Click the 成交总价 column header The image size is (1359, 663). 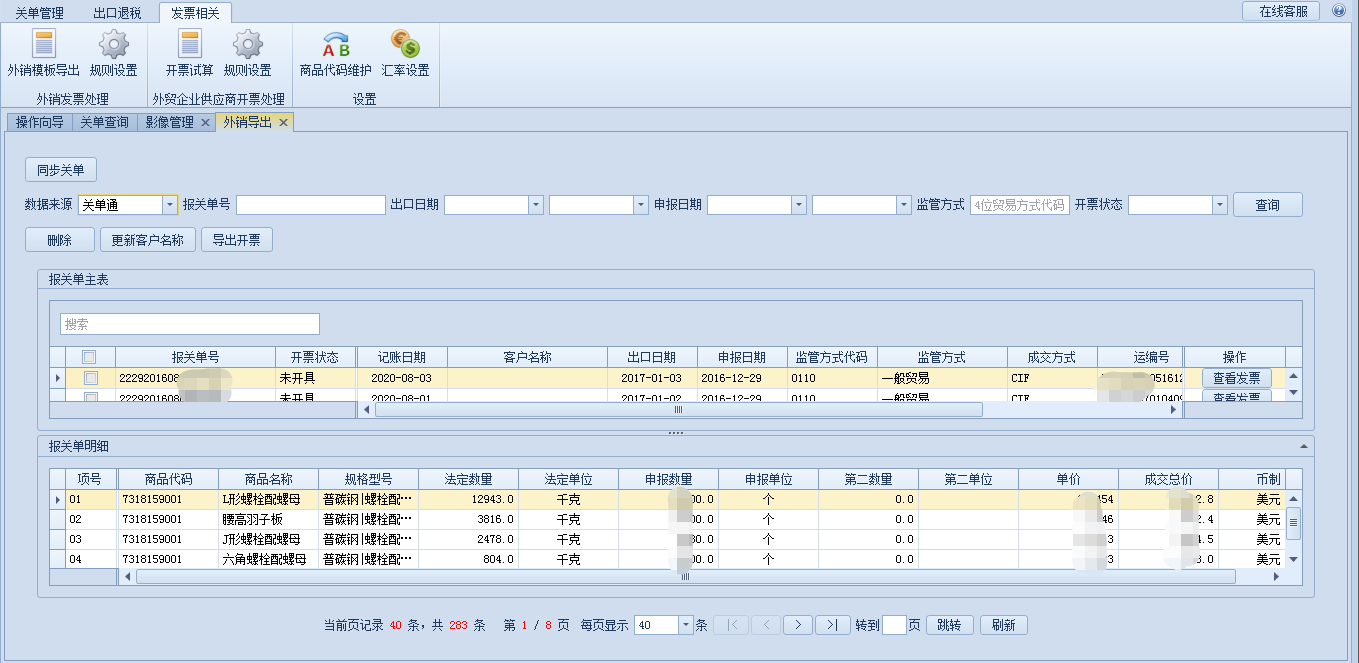point(1168,479)
